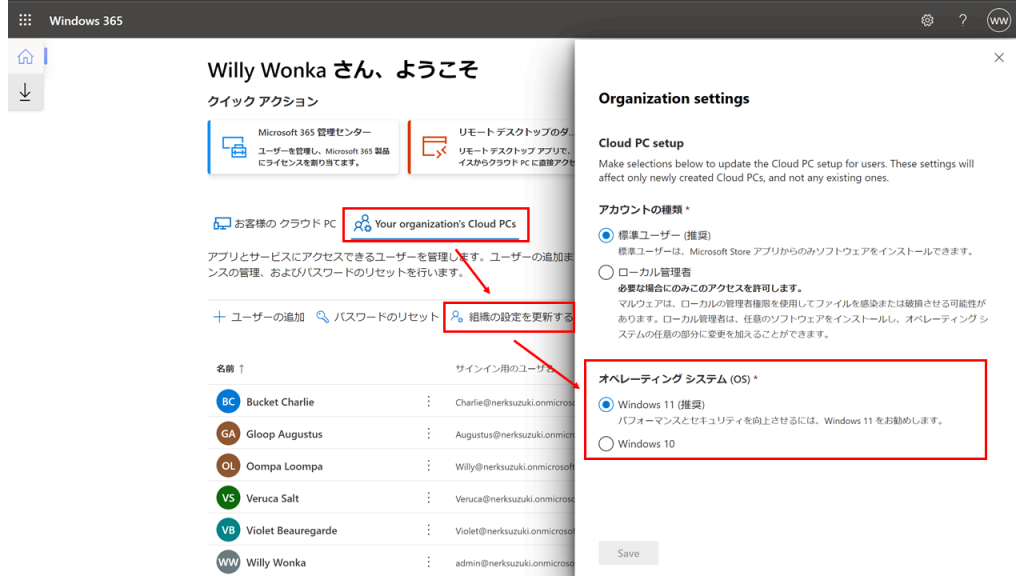Open the settings gear icon
This screenshot has height=576, width=1024.
click(x=927, y=20)
